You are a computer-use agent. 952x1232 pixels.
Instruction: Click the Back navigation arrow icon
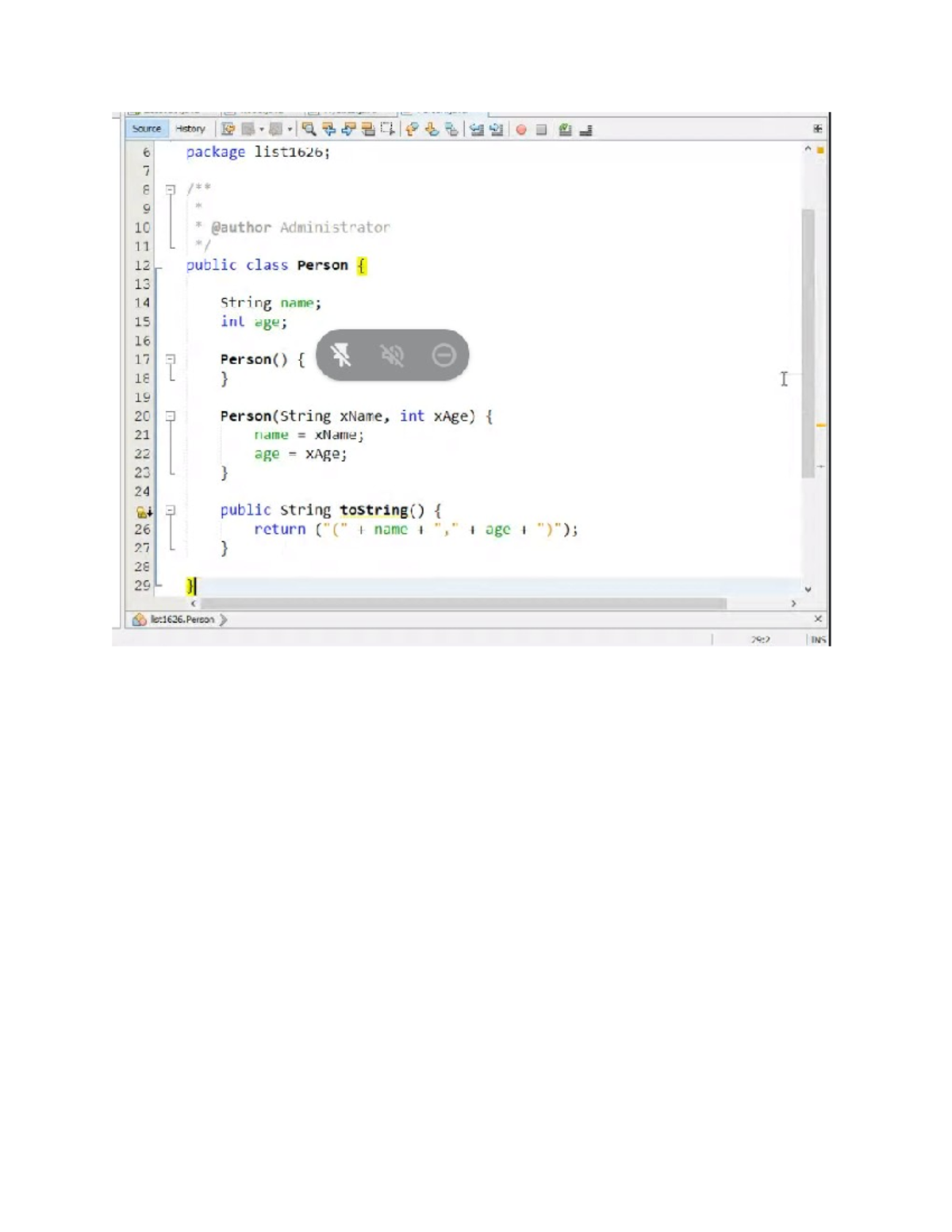pos(248,129)
